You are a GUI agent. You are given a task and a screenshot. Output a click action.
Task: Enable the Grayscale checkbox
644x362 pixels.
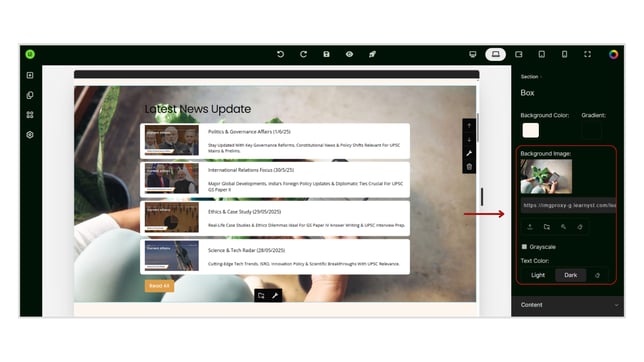[524, 247]
